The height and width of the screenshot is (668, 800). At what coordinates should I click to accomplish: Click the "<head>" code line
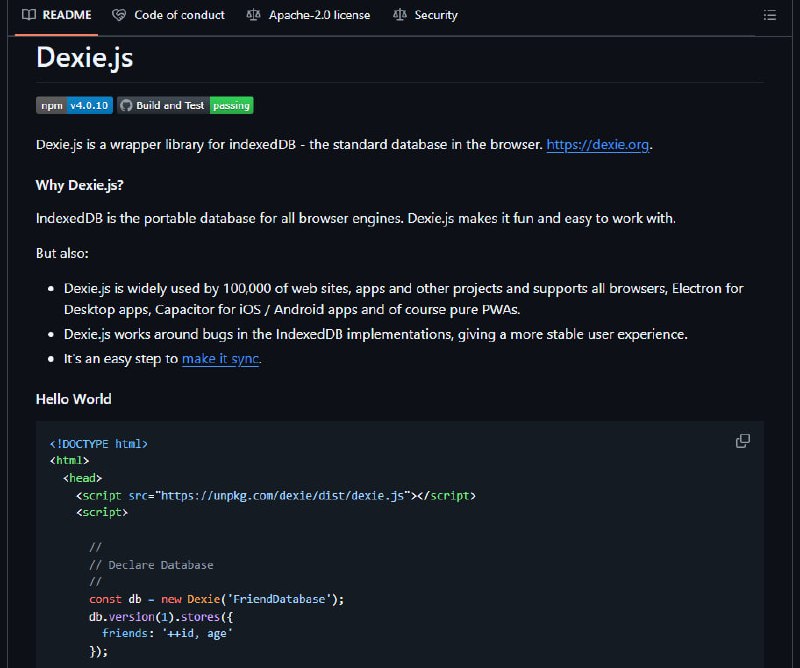(83, 478)
